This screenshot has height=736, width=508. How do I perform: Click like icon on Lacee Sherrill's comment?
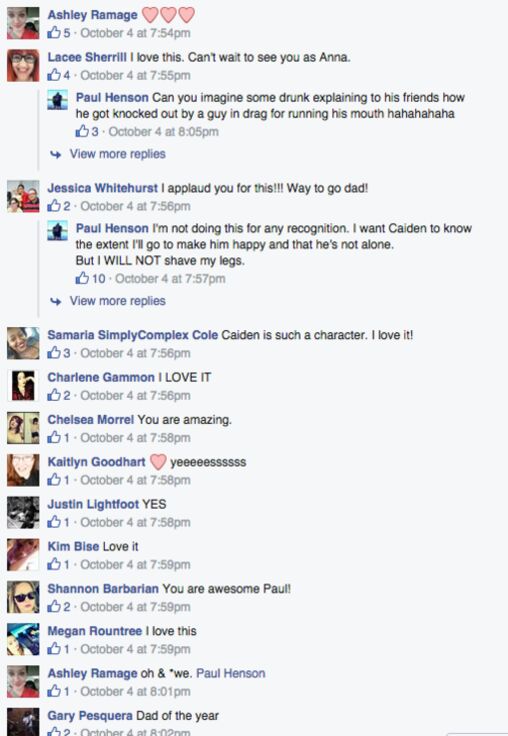(x=54, y=75)
